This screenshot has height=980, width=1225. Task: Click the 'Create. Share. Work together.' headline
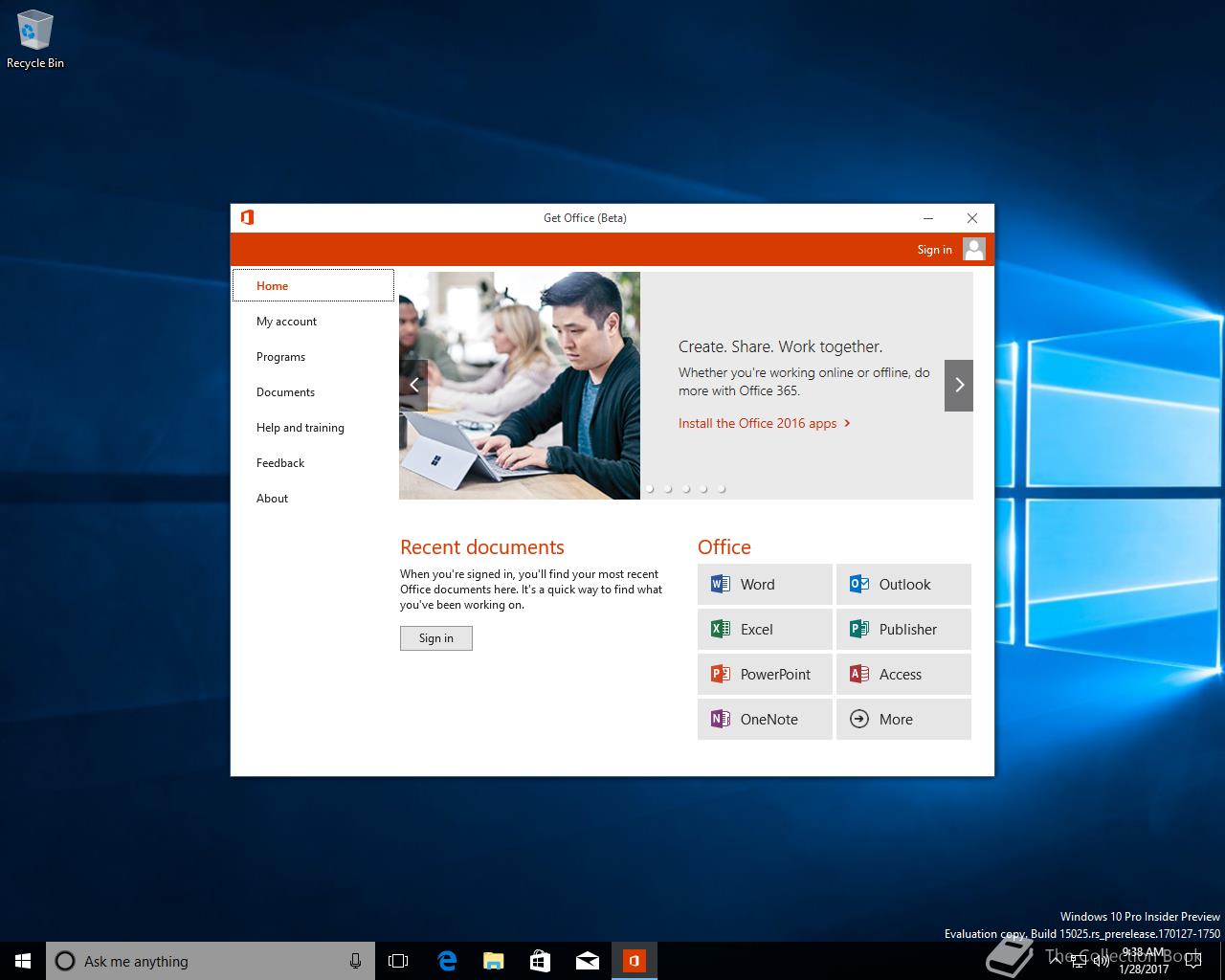(780, 346)
